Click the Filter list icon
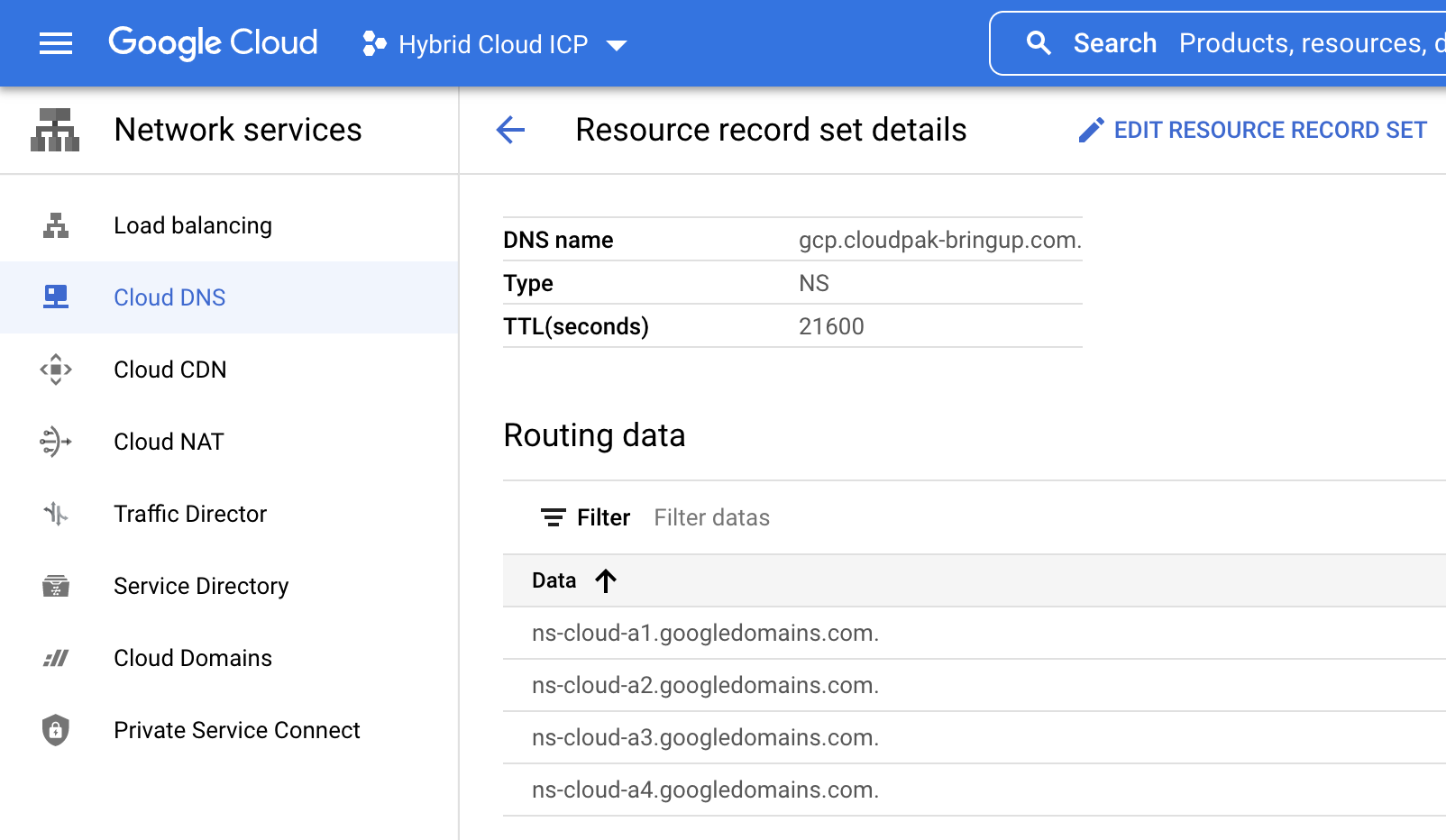Viewport: 1446px width, 840px height. pyautogui.click(x=554, y=517)
